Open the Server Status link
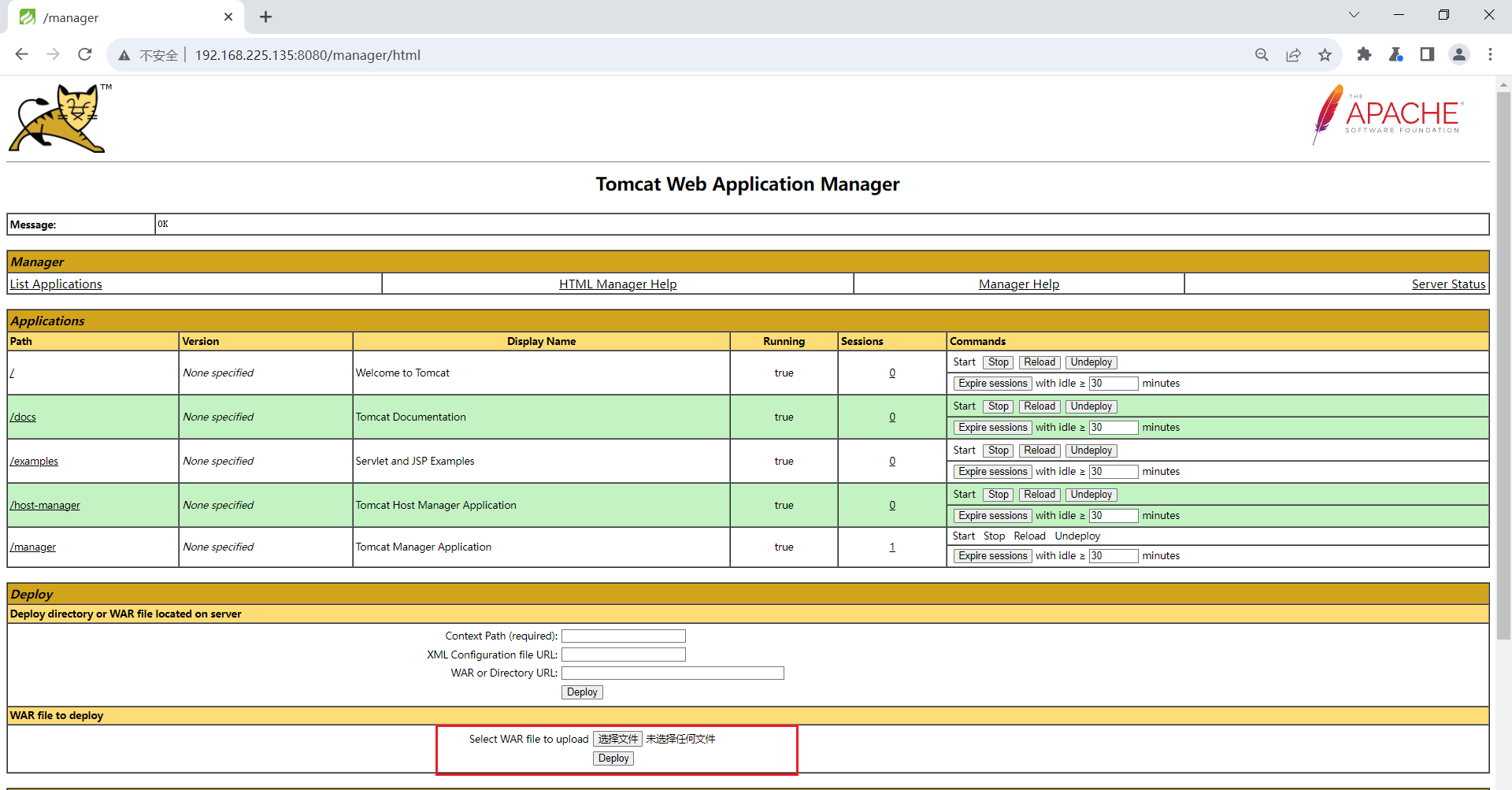The image size is (1512, 790). [1447, 284]
